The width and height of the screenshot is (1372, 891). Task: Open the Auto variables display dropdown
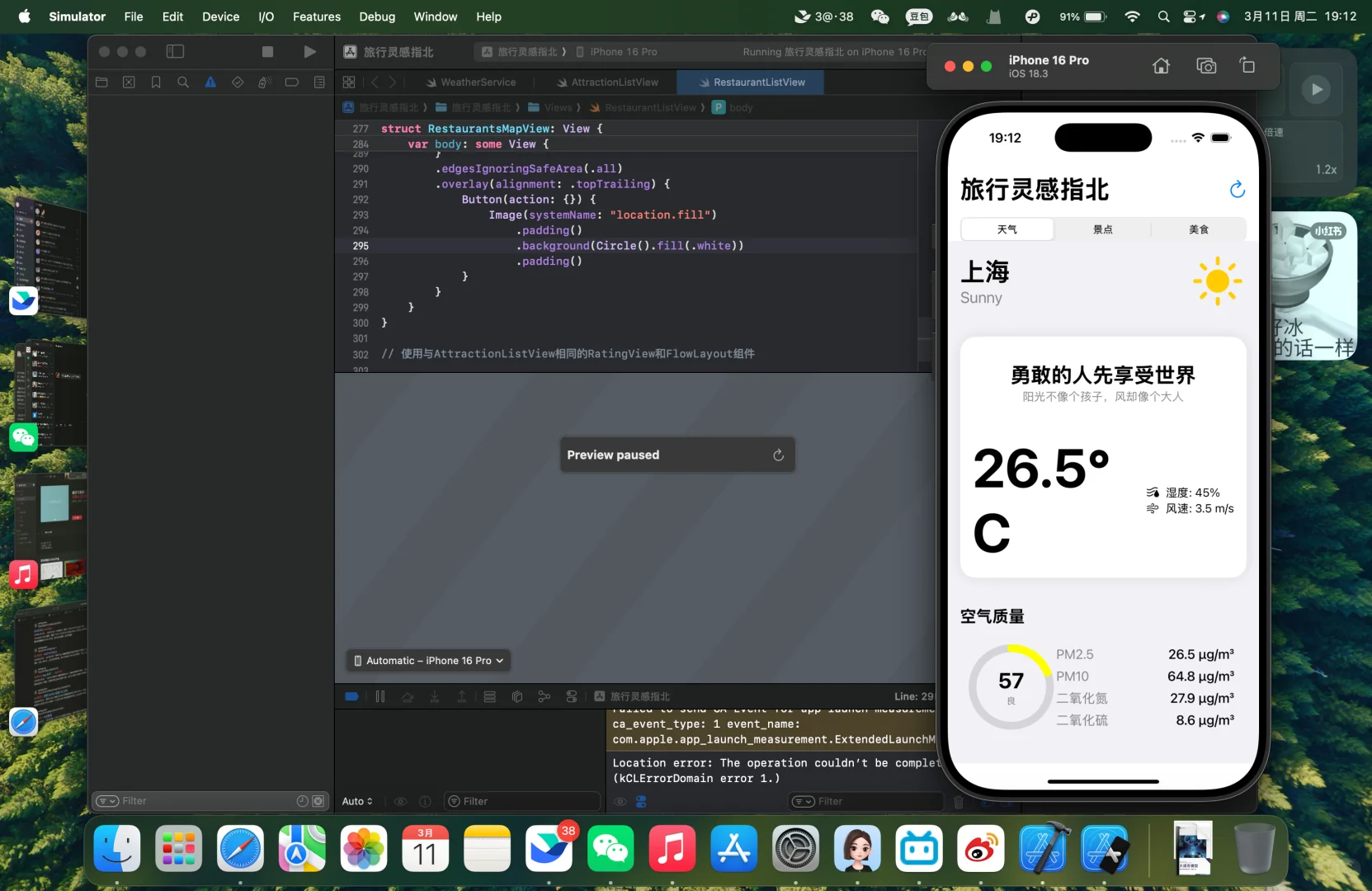[357, 801]
